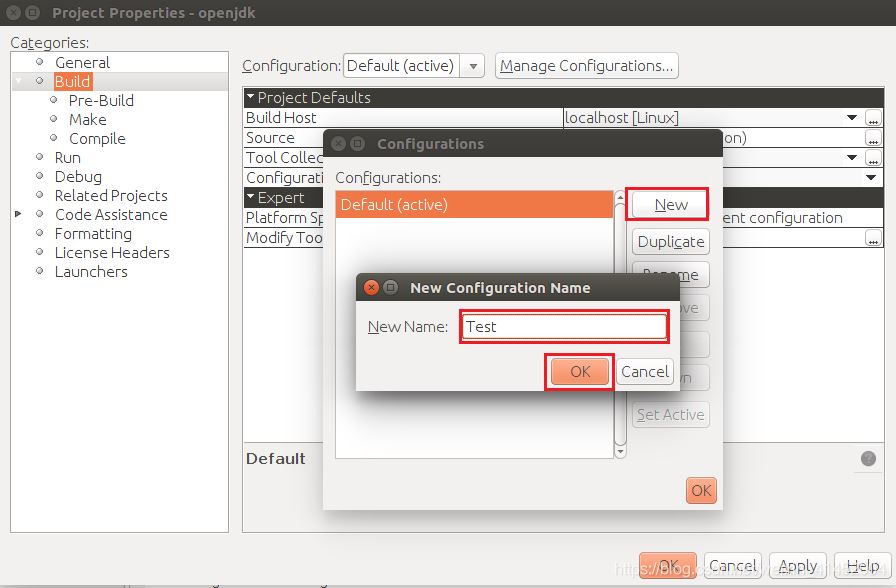Screen dimensions: 896x588
Task: Click the Build Host property label
Action: pyautogui.click(x=281, y=118)
